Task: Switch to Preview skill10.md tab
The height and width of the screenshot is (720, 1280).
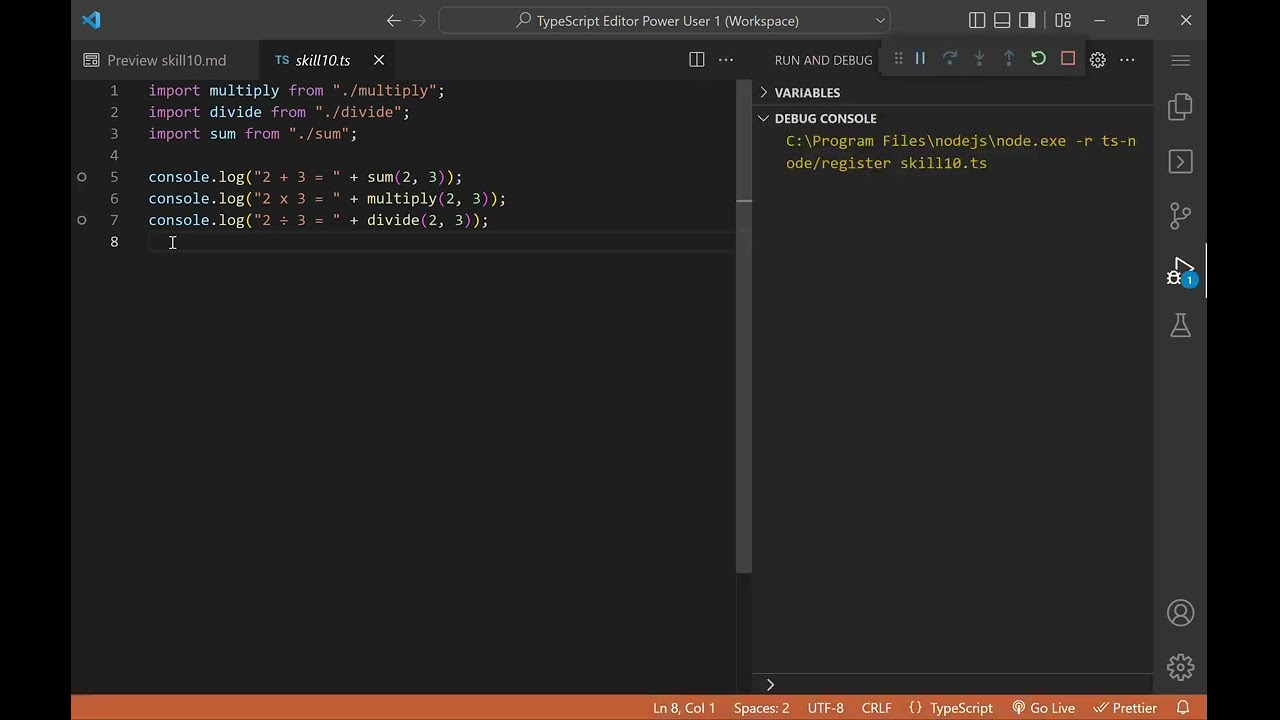Action: coord(166,60)
